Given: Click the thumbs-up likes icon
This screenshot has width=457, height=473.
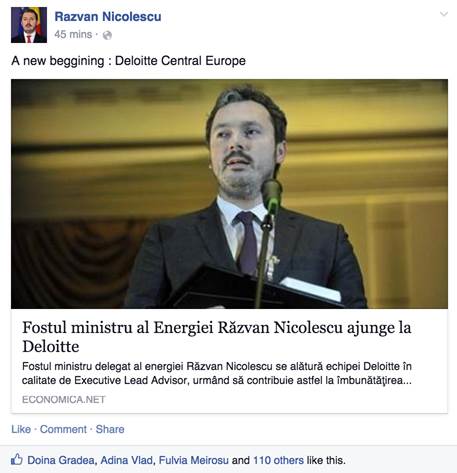Looking at the screenshot, I should 17,460.
